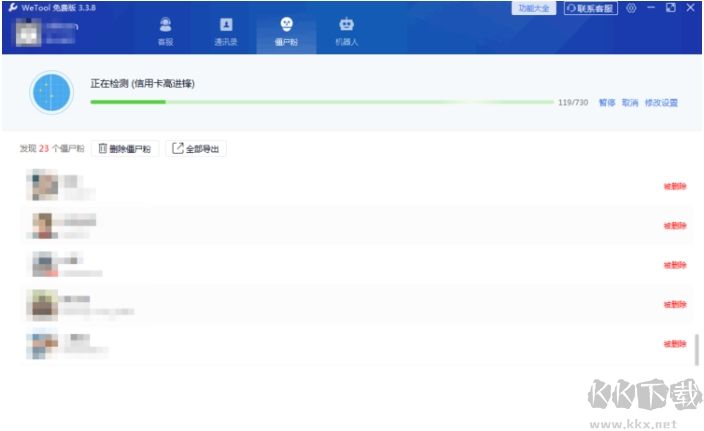Click 暂停 to pause detection
The image size is (704, 431).
(607, 102)
